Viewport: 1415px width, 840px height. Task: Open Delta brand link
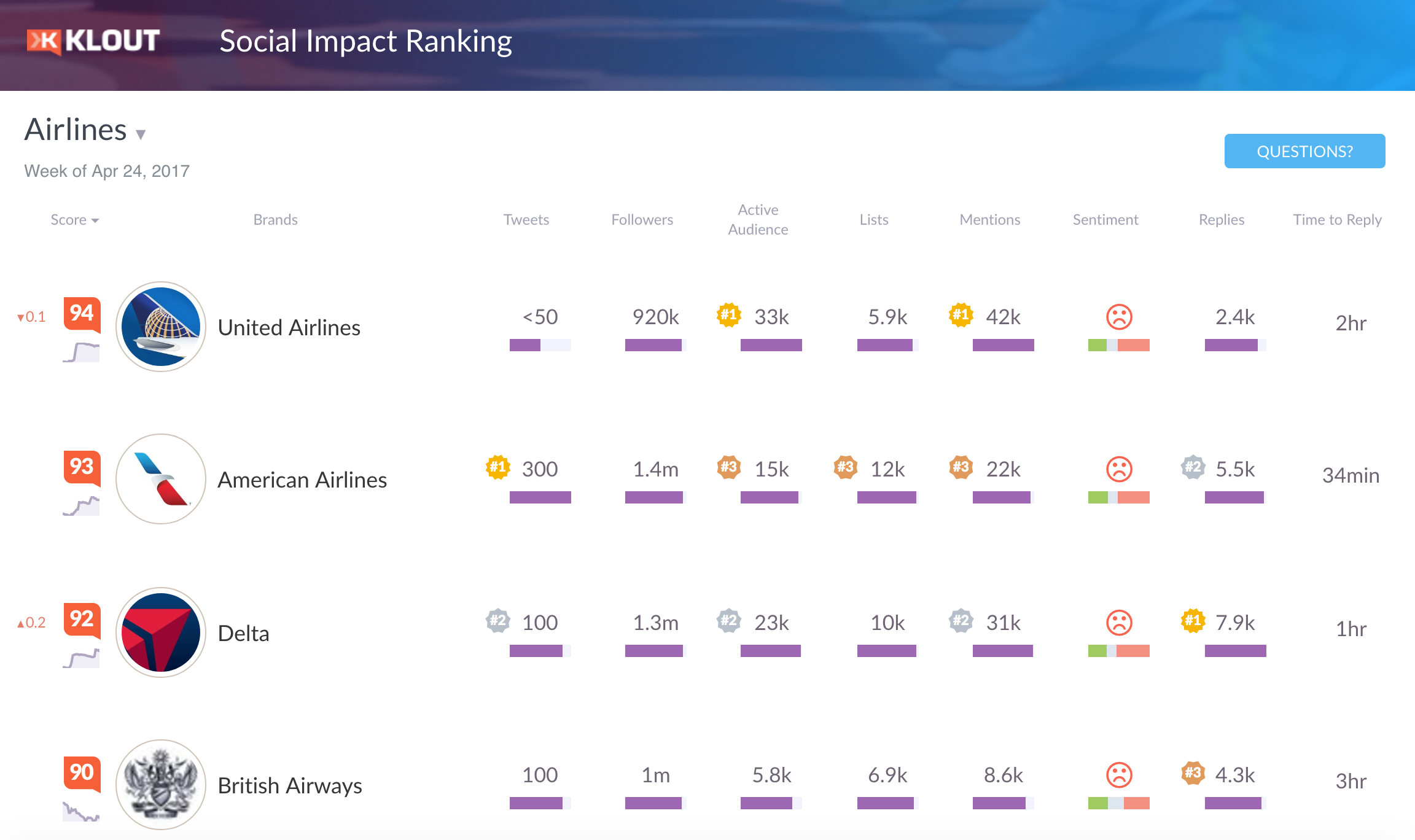pos(244,634)
